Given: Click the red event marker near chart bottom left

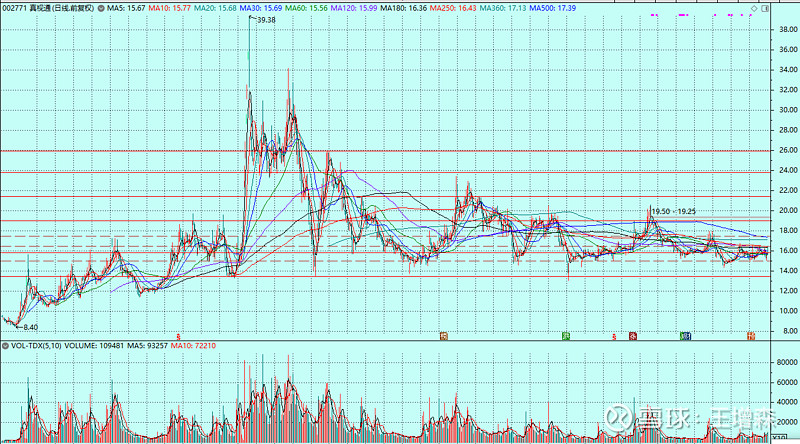Looking at the screenshot, I should (x=178, y=337).
